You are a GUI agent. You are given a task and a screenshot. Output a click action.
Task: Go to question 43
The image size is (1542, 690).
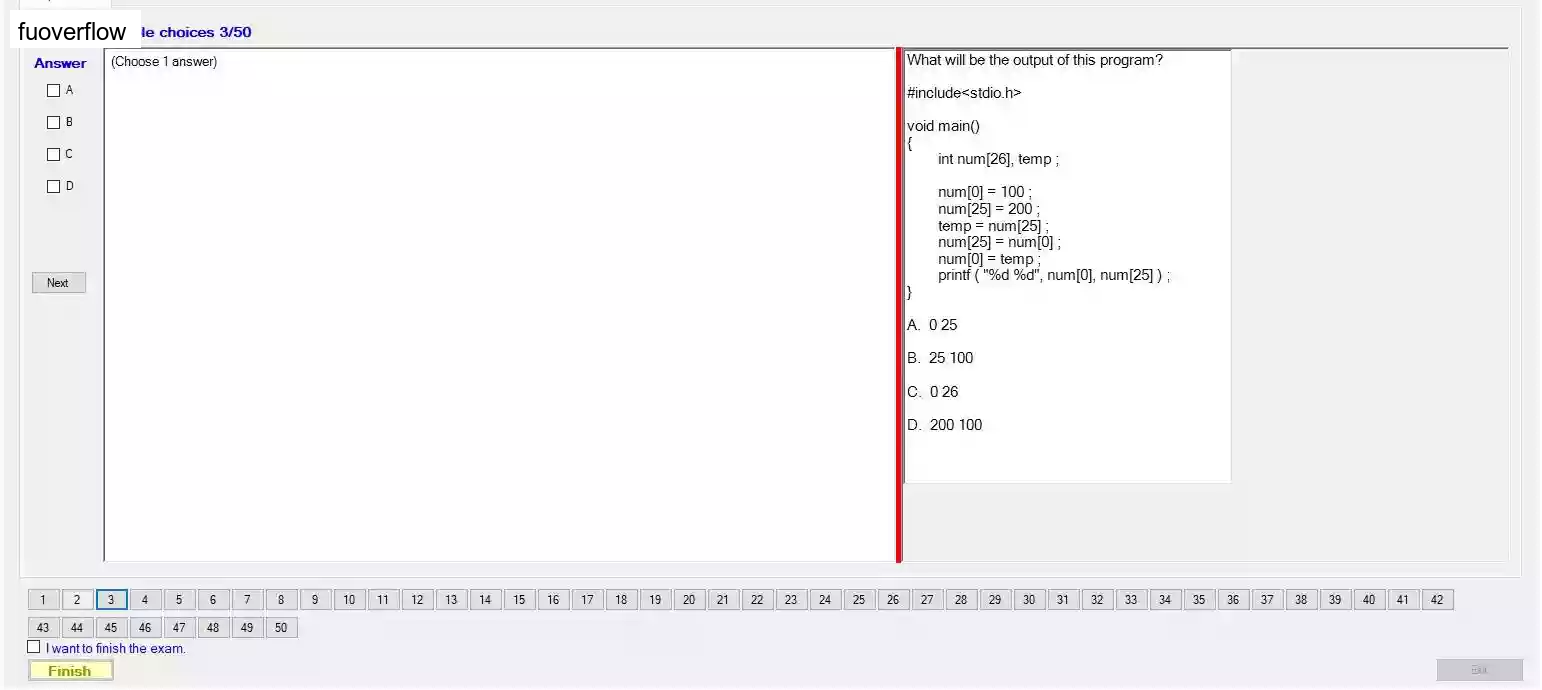tap(43, 628)
